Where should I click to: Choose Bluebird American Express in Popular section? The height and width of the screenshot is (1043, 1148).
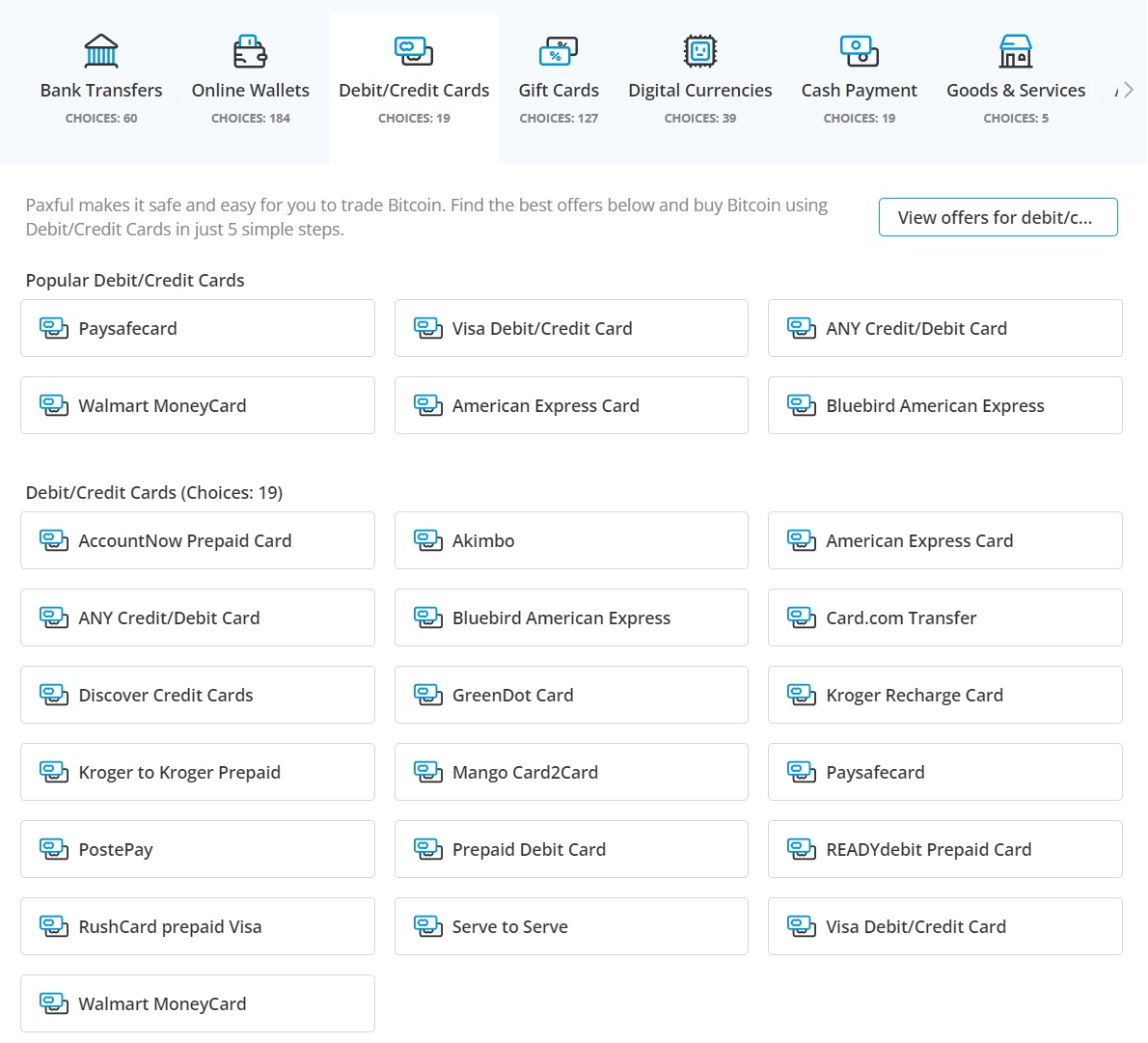(945, 405)
